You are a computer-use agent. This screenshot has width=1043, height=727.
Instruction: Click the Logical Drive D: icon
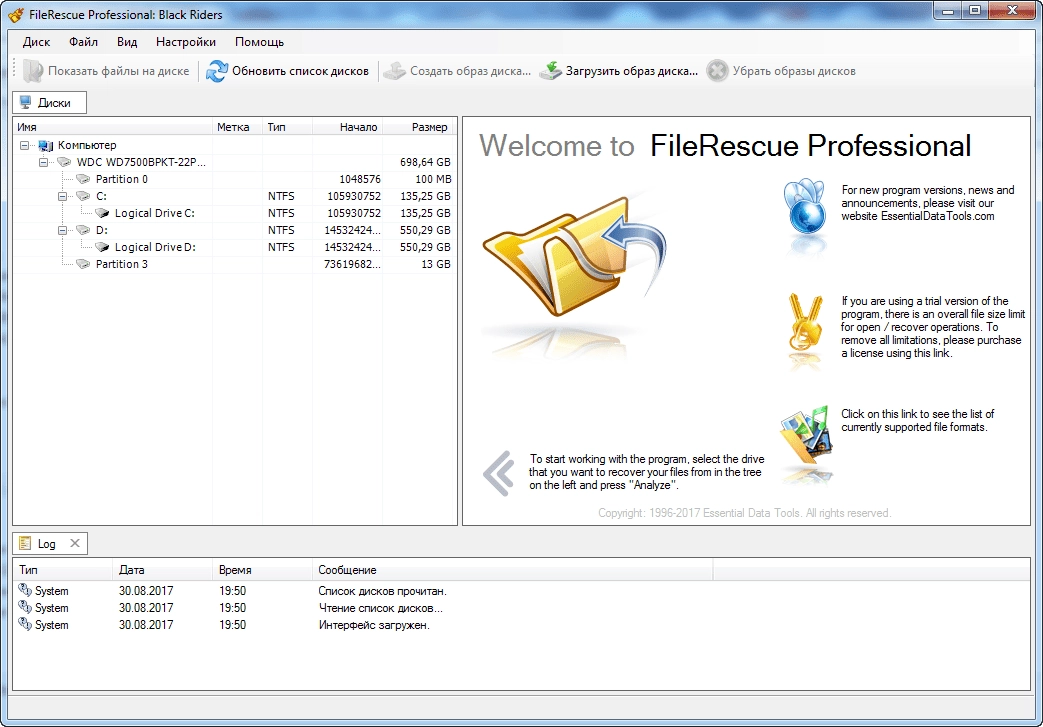[102, 247]
